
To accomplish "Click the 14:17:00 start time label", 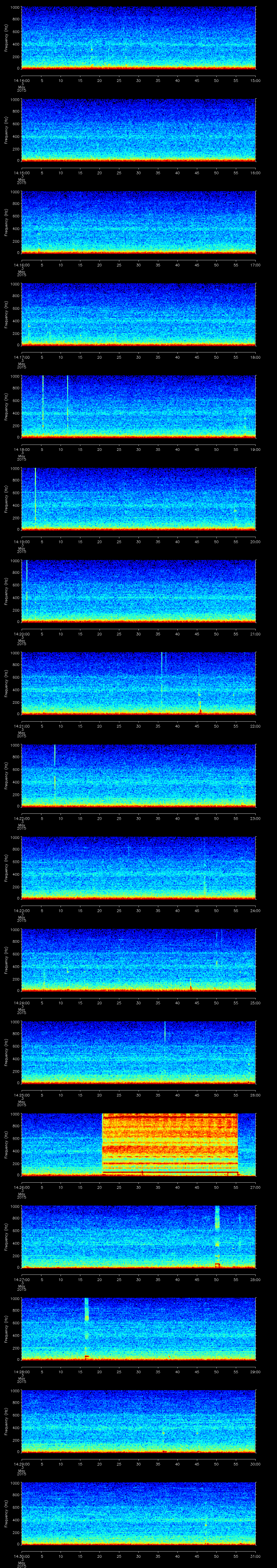I will [x=21, y=357].
